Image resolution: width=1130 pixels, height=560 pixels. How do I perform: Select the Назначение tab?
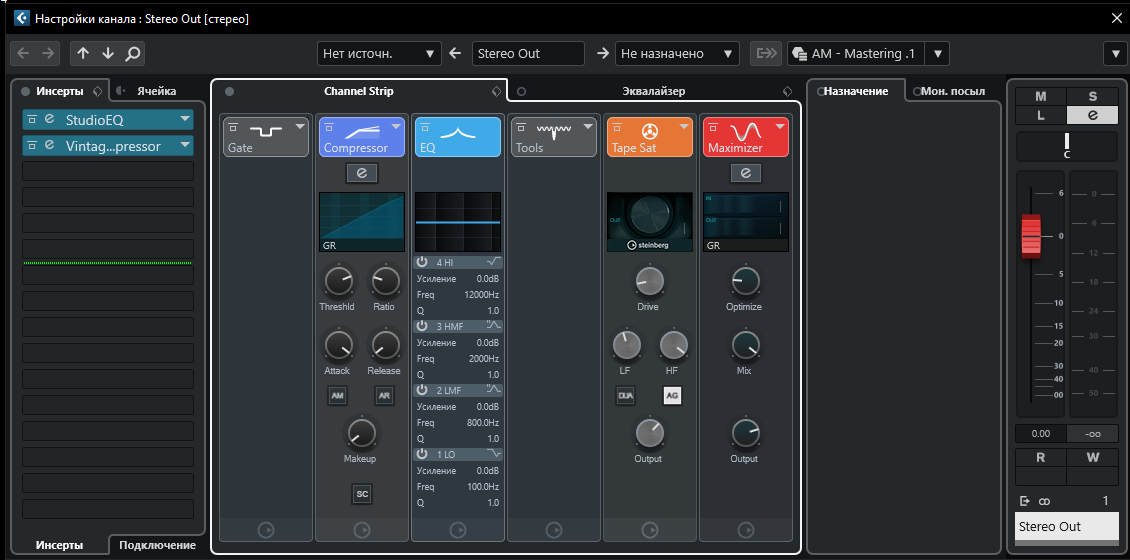pyautogui.click(x=855, y=92)
